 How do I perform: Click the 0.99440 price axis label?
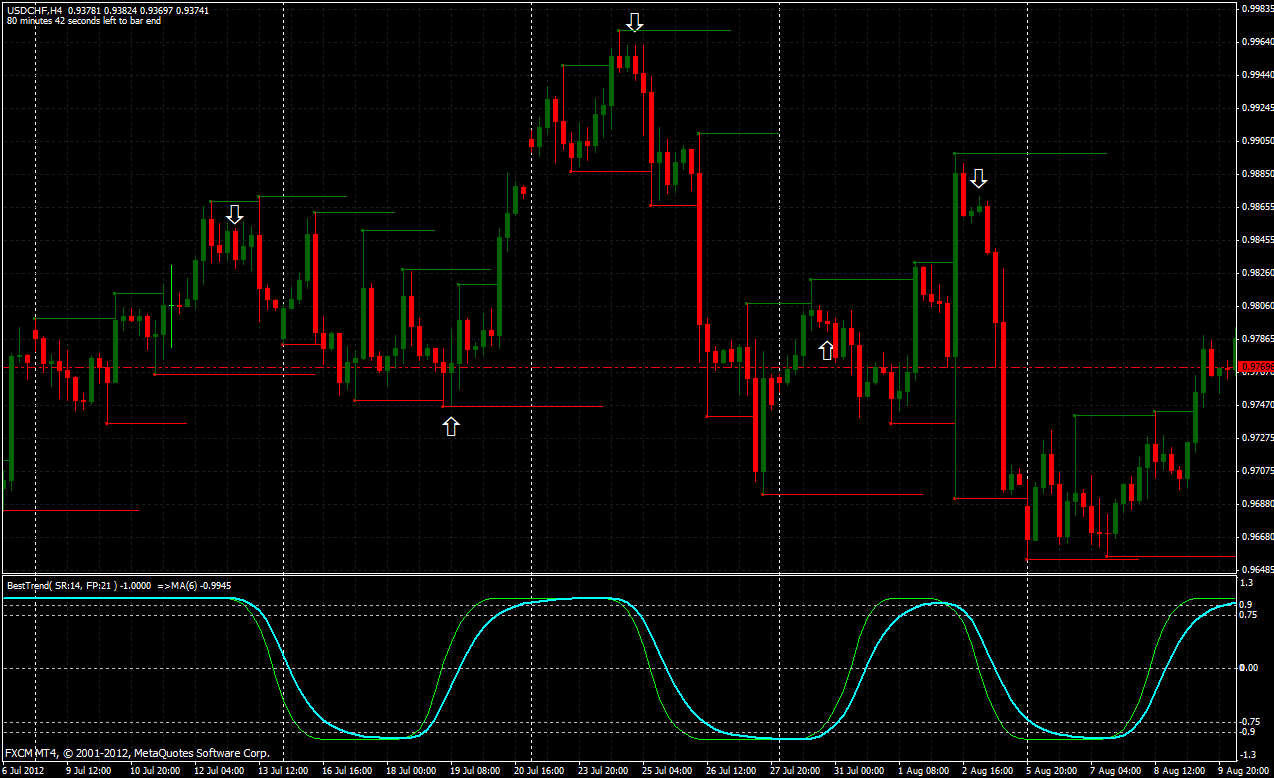(1256, 75)
